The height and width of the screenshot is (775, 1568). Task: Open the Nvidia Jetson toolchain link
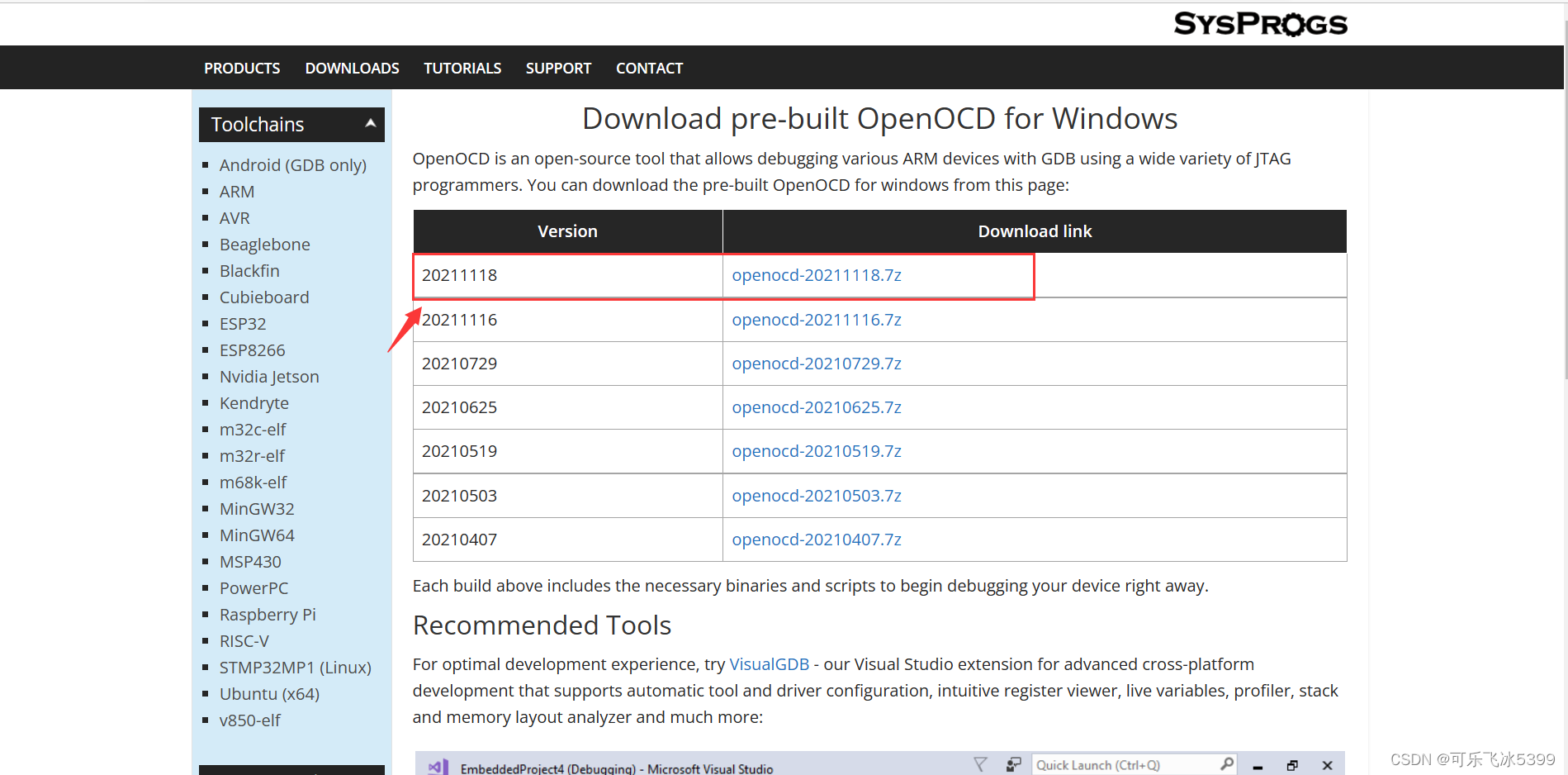point(269,377)
